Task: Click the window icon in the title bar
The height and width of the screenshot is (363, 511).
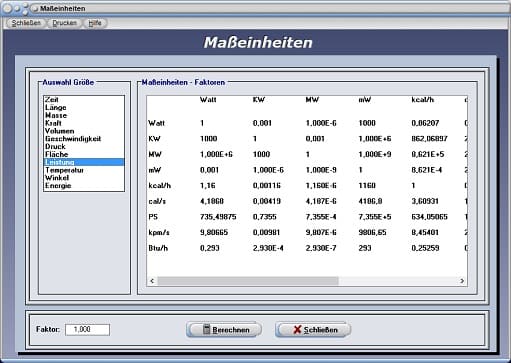Action: 35,8
